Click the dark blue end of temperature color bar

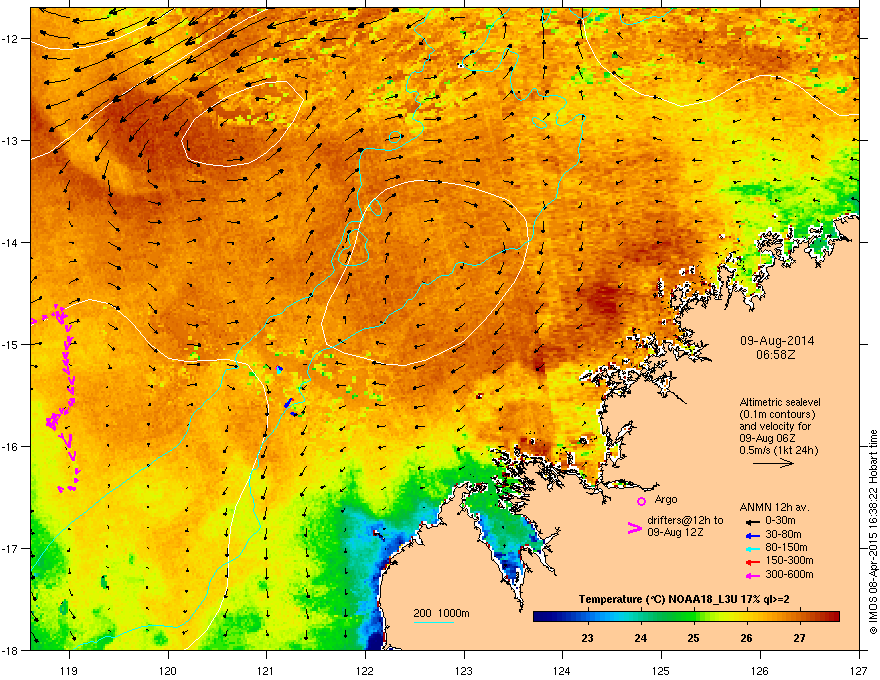544,617
